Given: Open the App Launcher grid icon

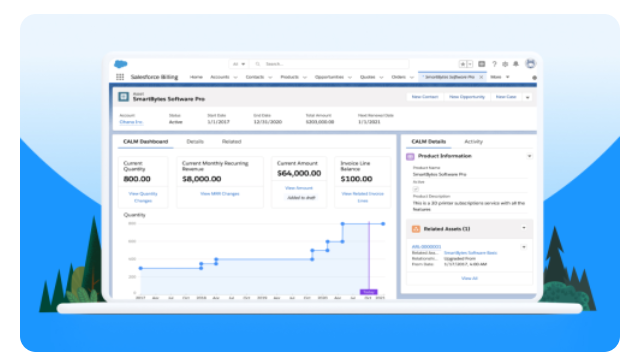Looking at the screenshot, I should pyautogui.click(x=120, y=77).
